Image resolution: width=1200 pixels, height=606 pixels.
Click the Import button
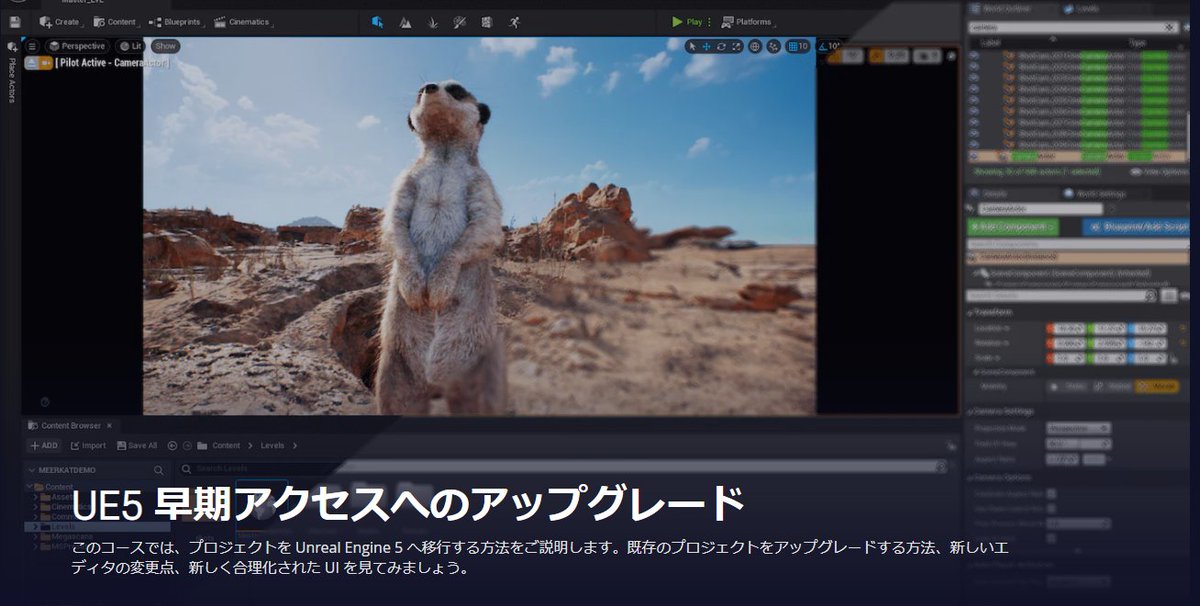(87, 446)
